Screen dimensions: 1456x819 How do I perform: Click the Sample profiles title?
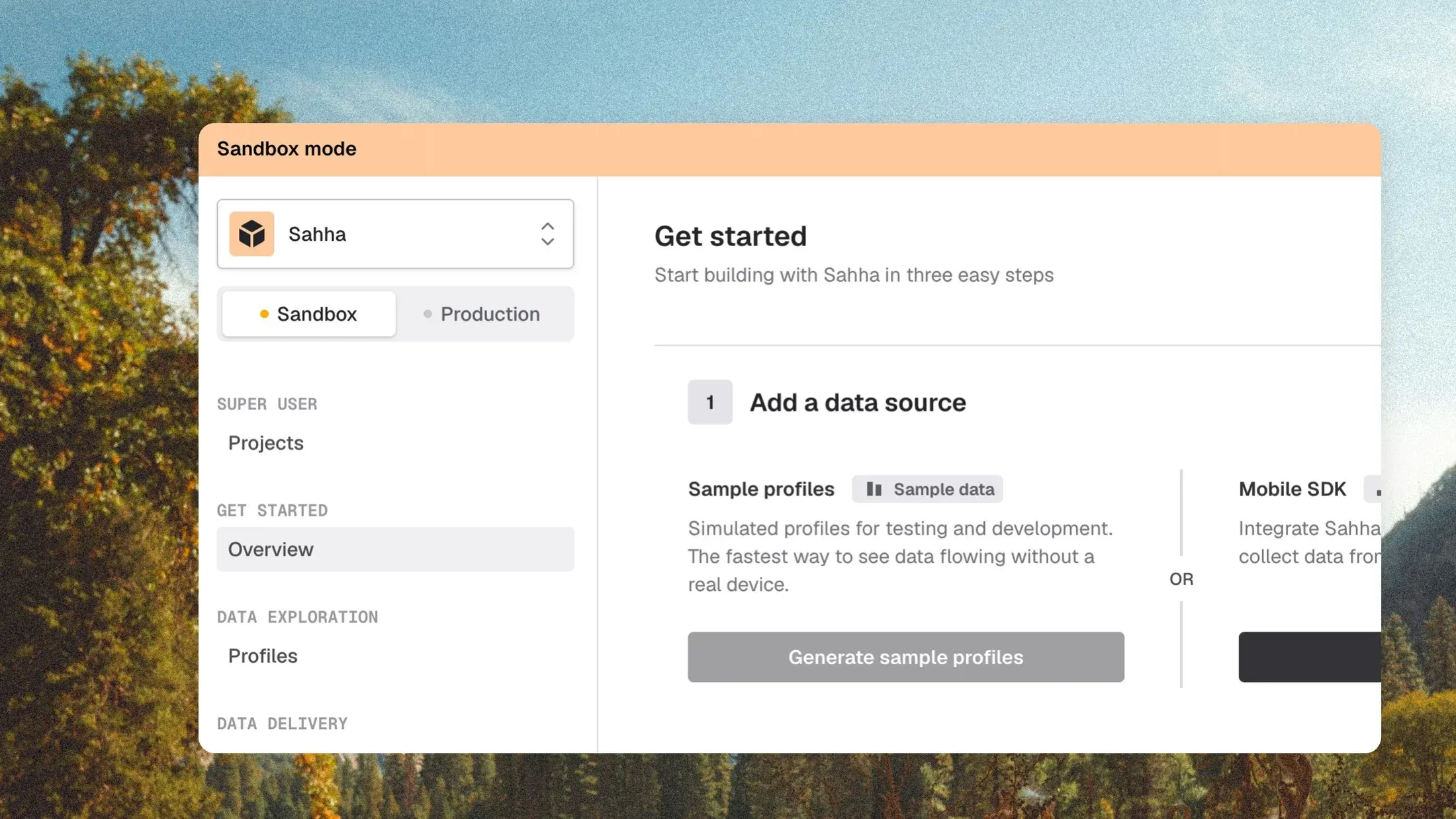761,489
